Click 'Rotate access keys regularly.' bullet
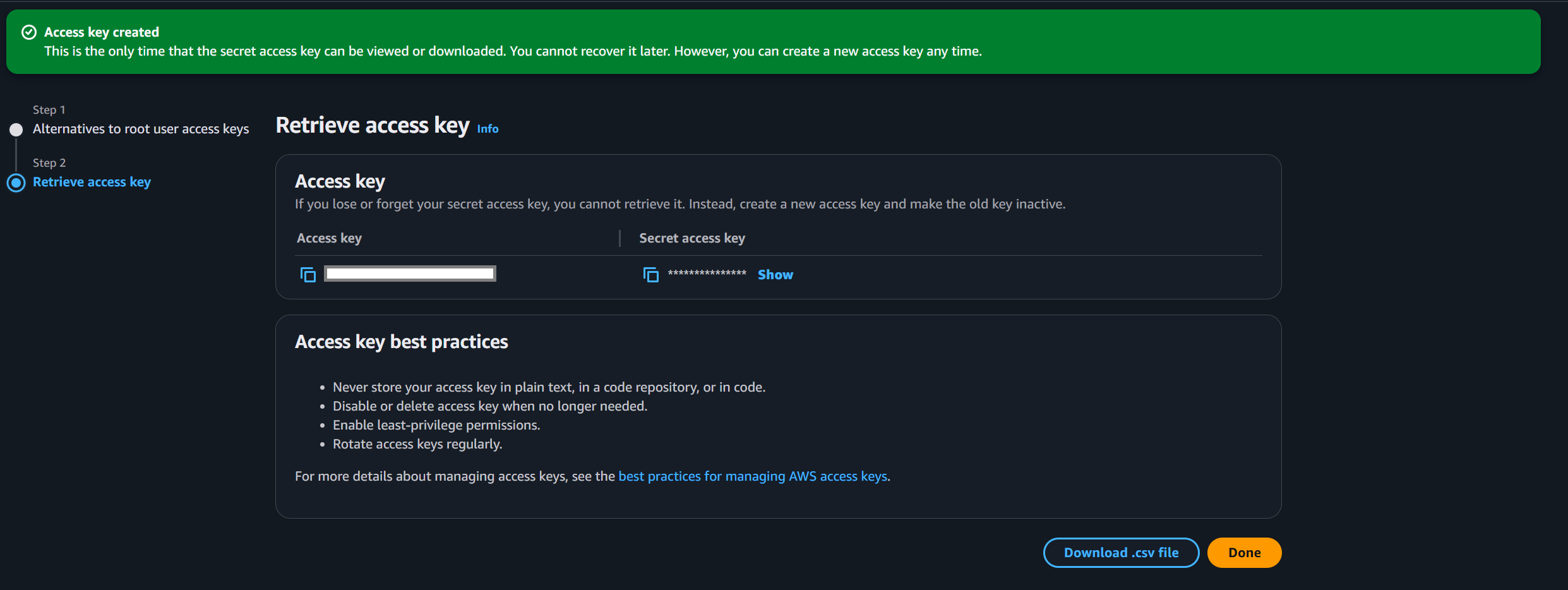This screenshot has width=1568, height=590. click(417, 444)
